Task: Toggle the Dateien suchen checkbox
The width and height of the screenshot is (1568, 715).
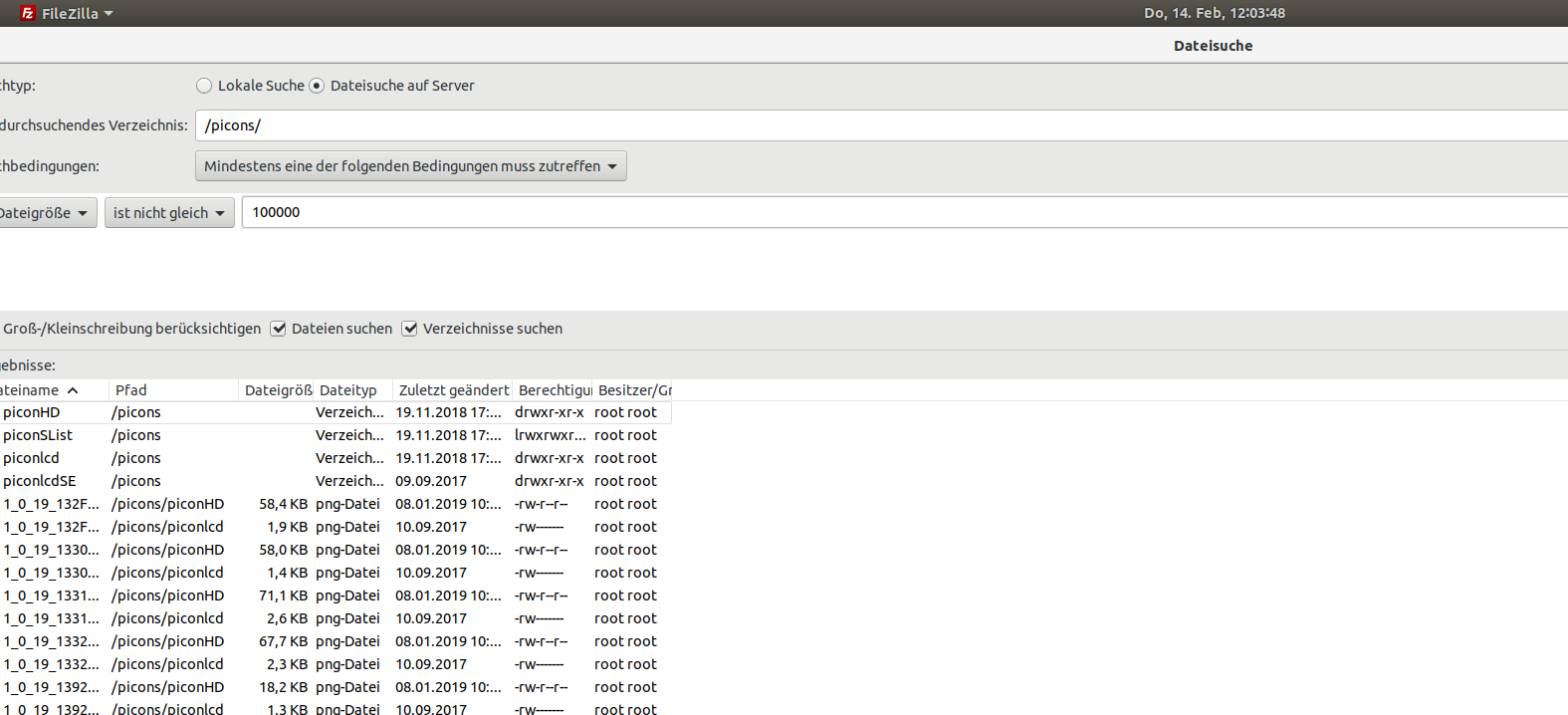Action: click(279, 329)
